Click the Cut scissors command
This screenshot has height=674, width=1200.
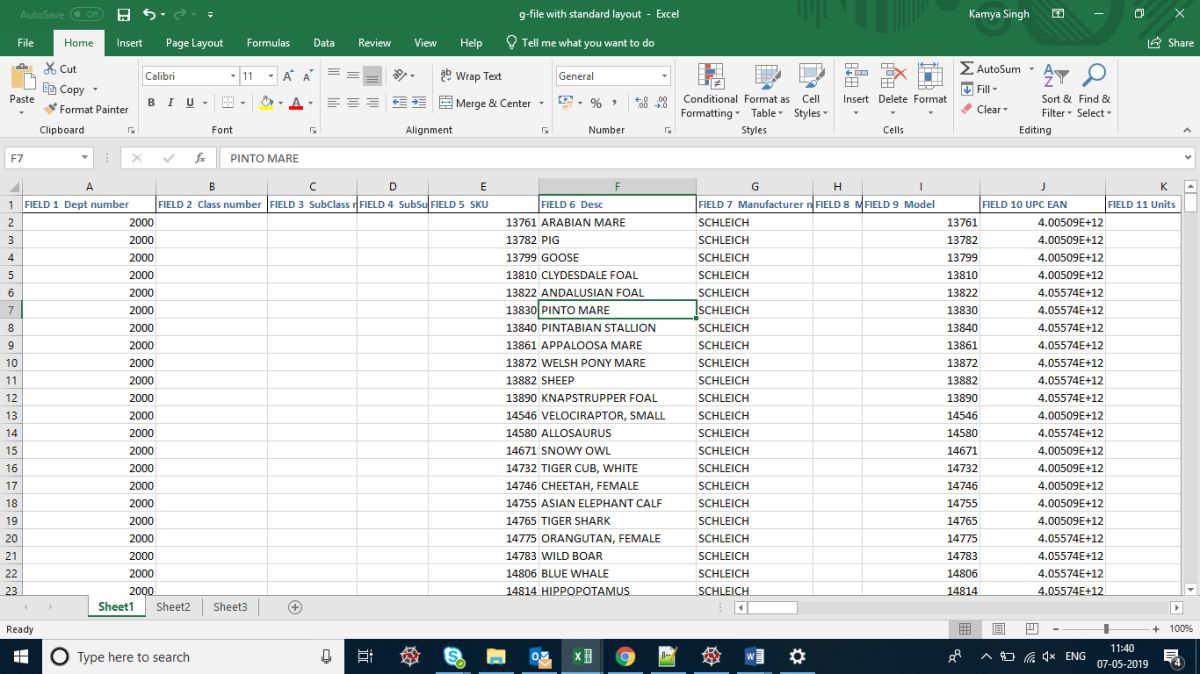click(x=60, y=69)
